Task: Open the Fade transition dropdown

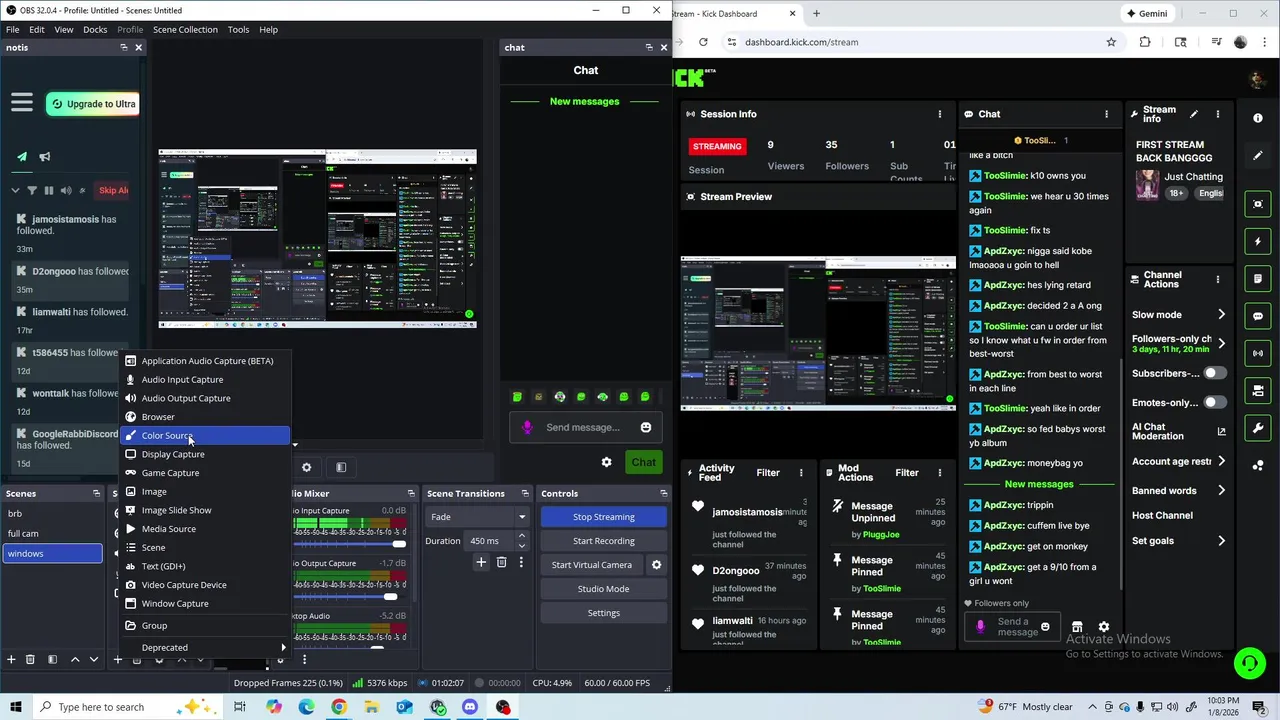Action: pyautogui.click(x=477, y=517)
